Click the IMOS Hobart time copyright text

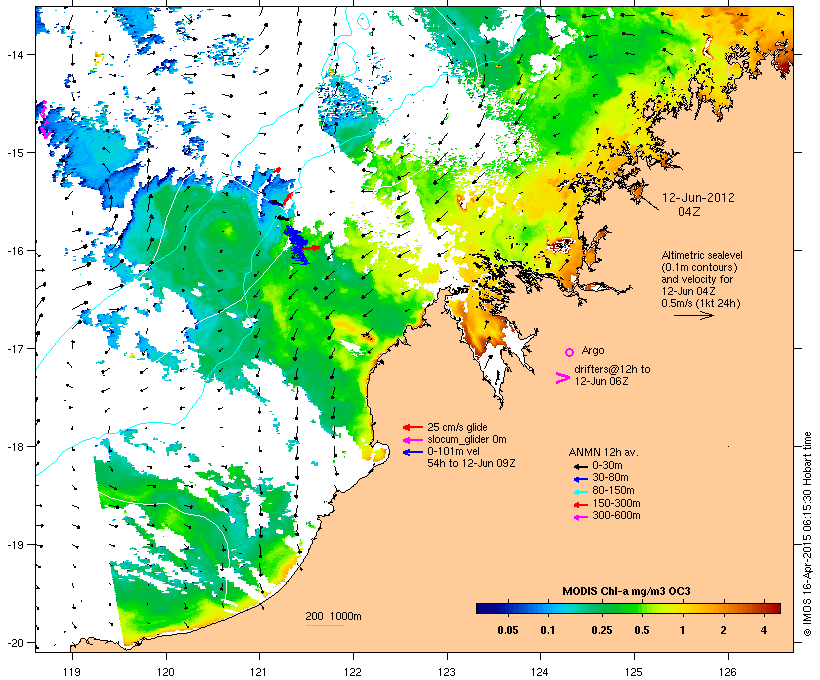tap(807, 535)
